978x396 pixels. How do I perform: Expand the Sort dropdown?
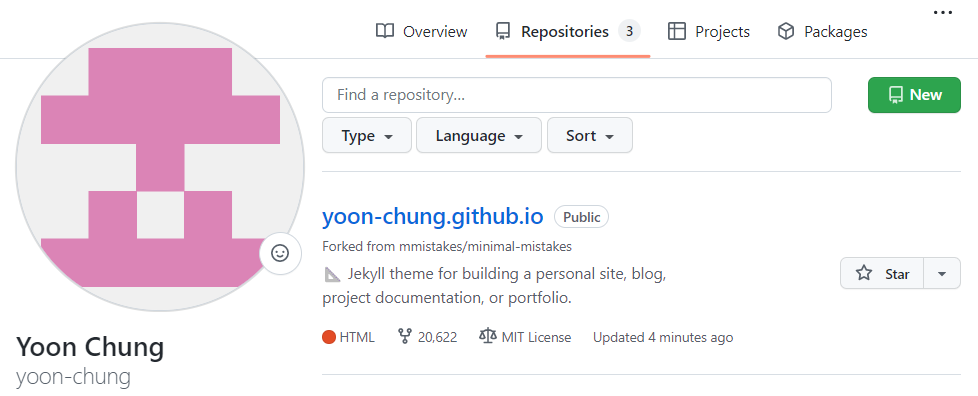[589, 135]
